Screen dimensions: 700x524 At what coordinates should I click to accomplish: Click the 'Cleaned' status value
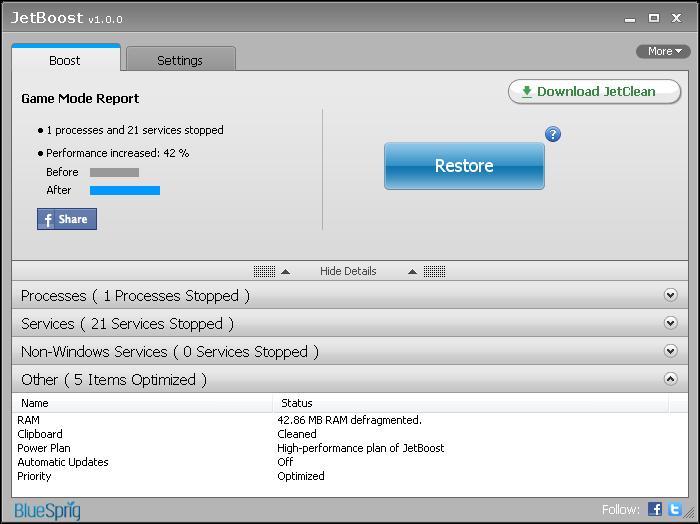coord(297,434)
